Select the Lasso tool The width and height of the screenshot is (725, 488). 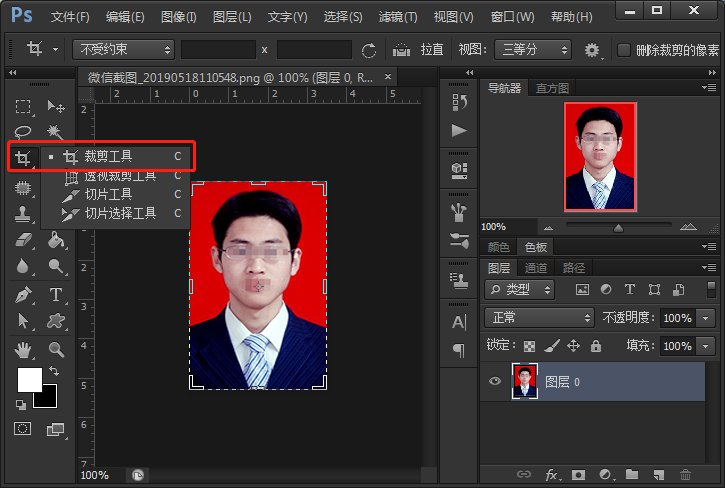click(23, 132)
